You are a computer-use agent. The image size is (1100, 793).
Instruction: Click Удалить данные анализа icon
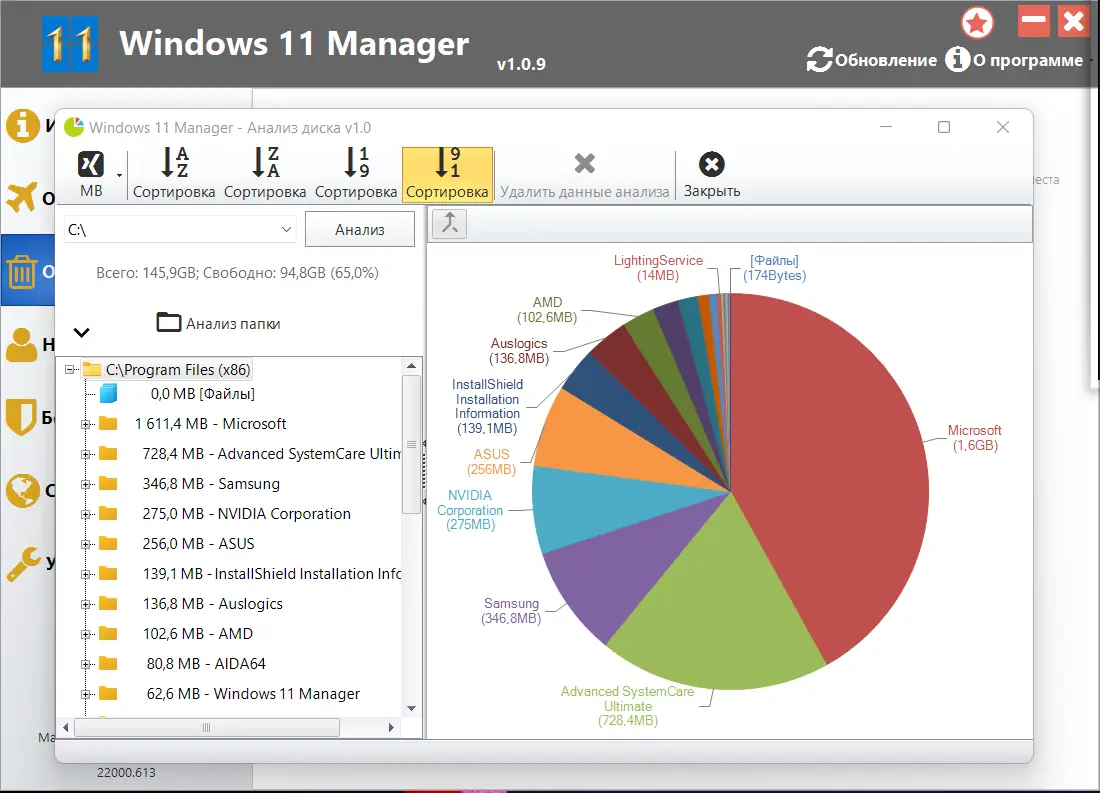pyautogui.click(x=584, y=164)
